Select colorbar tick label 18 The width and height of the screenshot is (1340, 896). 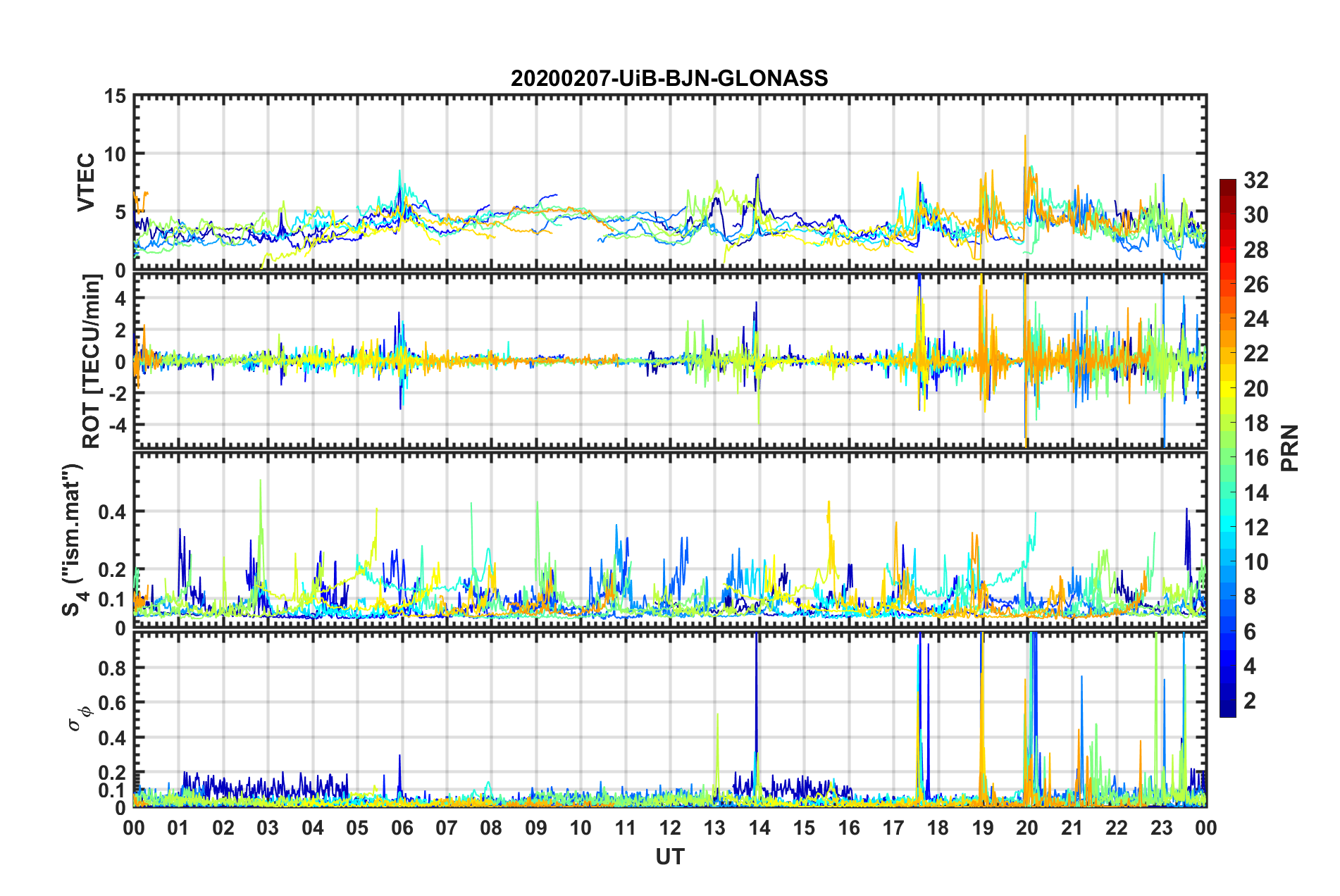(1255, 423)
